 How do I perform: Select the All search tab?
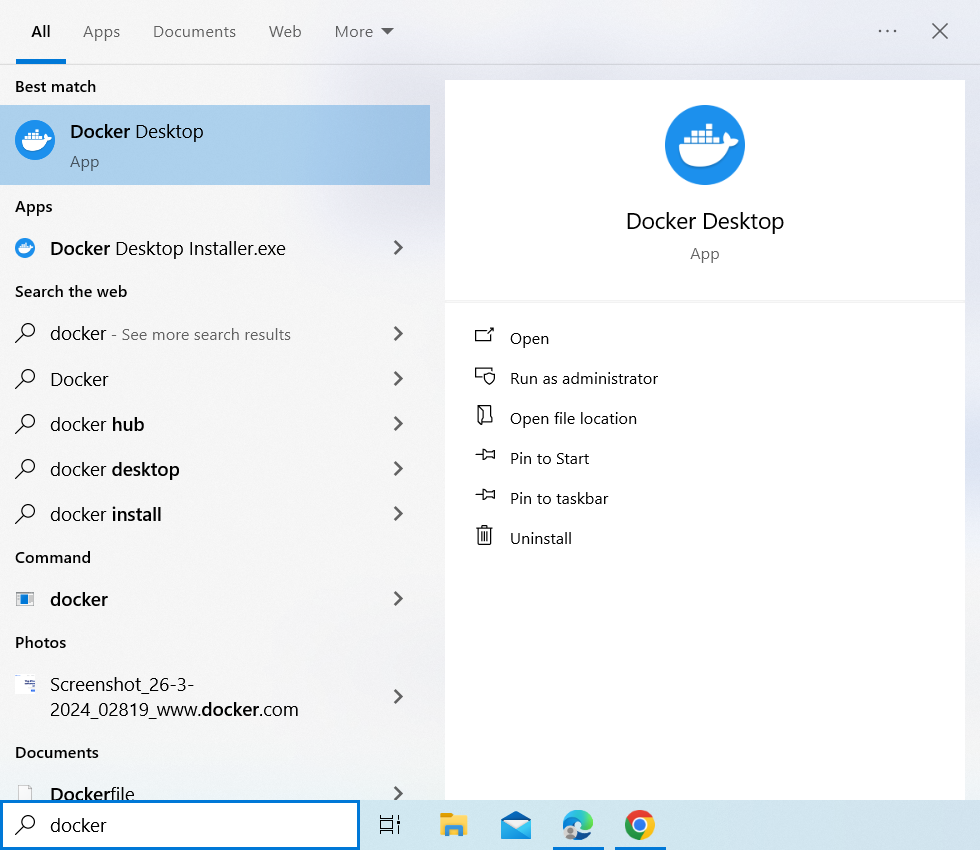coord(41,31)
